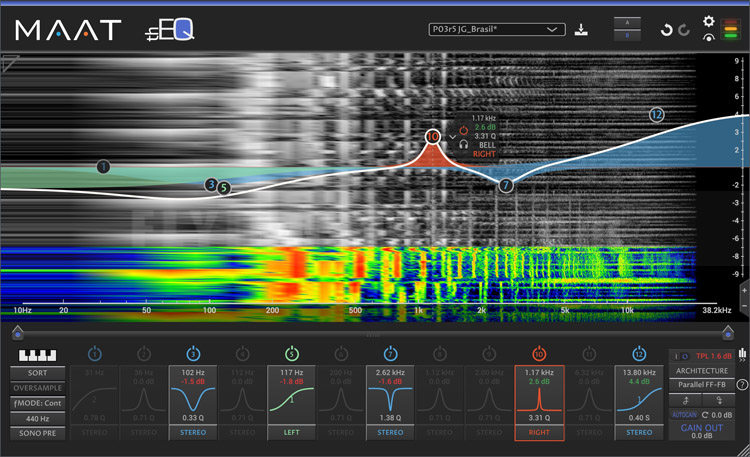Select EQ node 1 on the graph
The image size is (750, 457).
103,167
